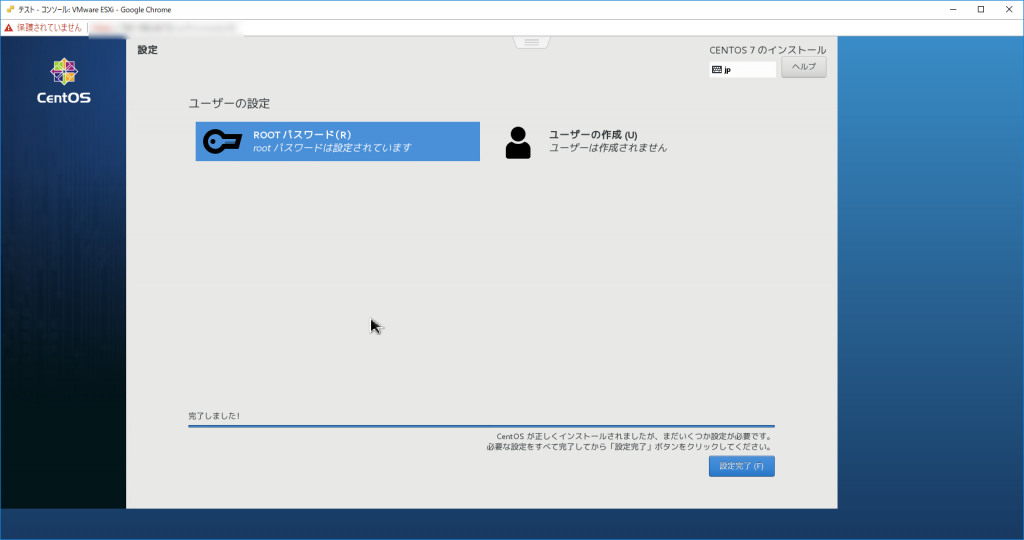The height and width of the screenshot is (540, 1024).
Task: Click the key icon for root password
Action: tap(222, 141)
